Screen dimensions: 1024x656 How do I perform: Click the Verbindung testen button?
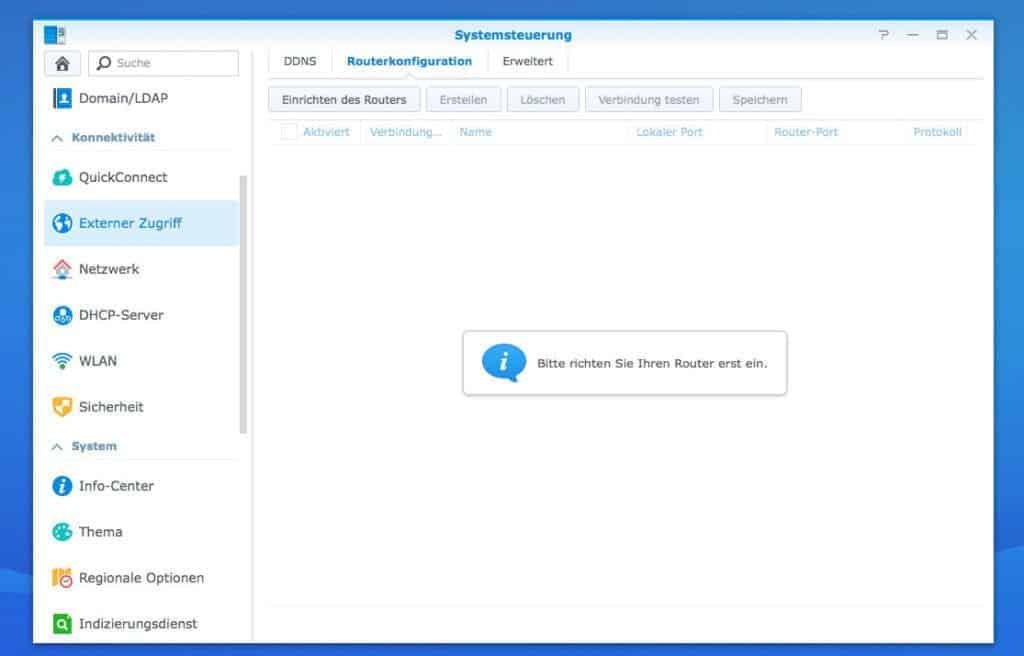tap(648, 100)
